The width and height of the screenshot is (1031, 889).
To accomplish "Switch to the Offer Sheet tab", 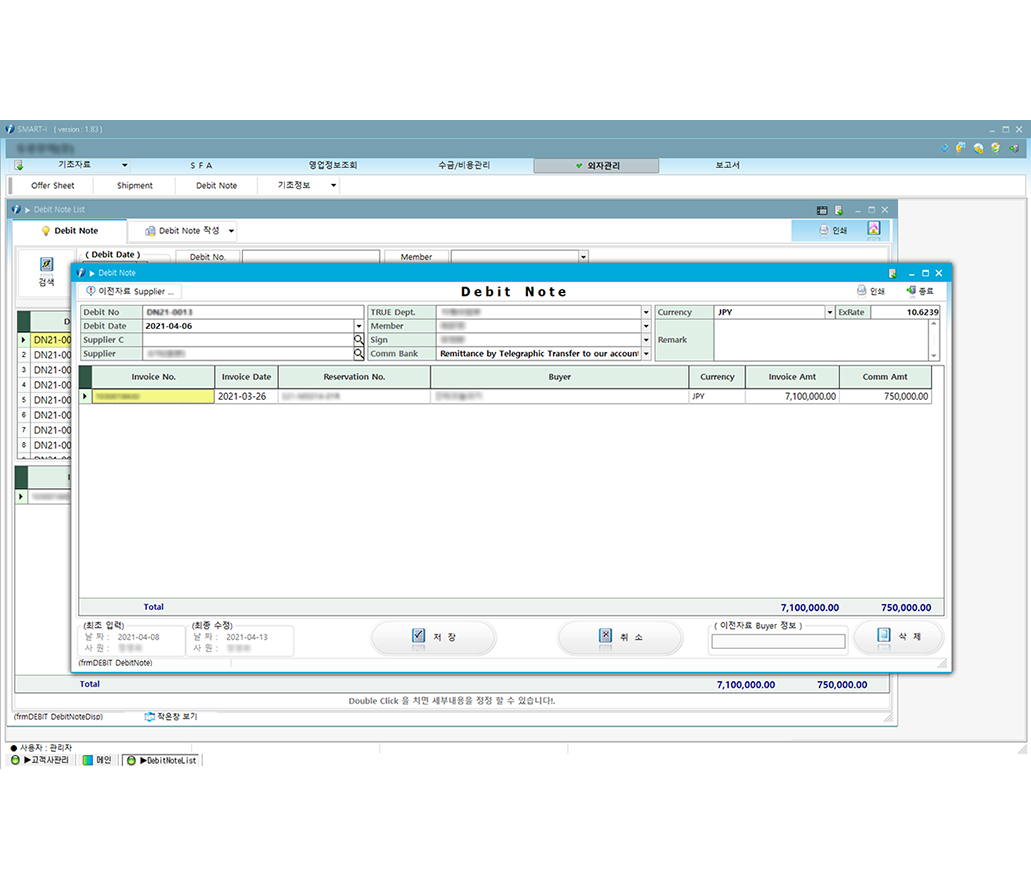I will [53, 185].
